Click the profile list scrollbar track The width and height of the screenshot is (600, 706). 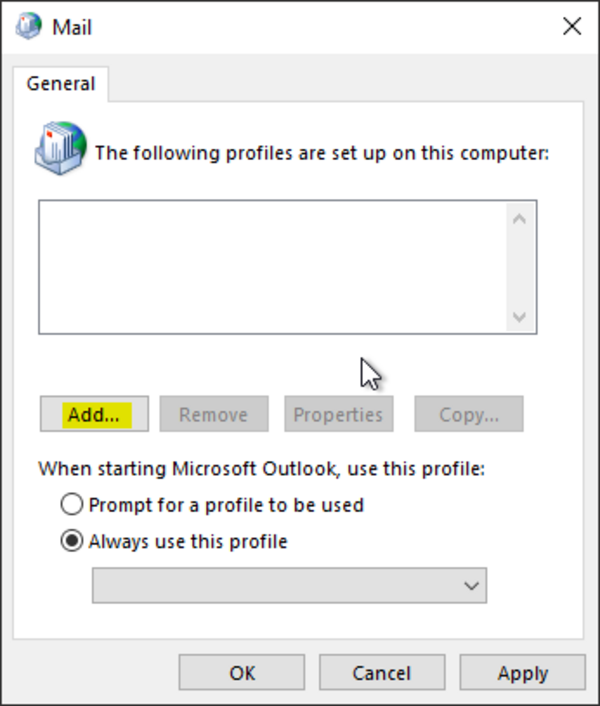click(x=520, y=268)
